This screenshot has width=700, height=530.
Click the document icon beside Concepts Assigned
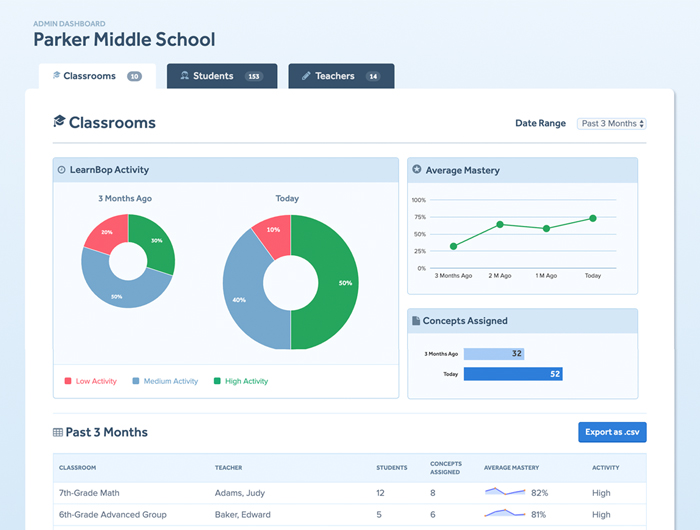[x=416, y=321]
